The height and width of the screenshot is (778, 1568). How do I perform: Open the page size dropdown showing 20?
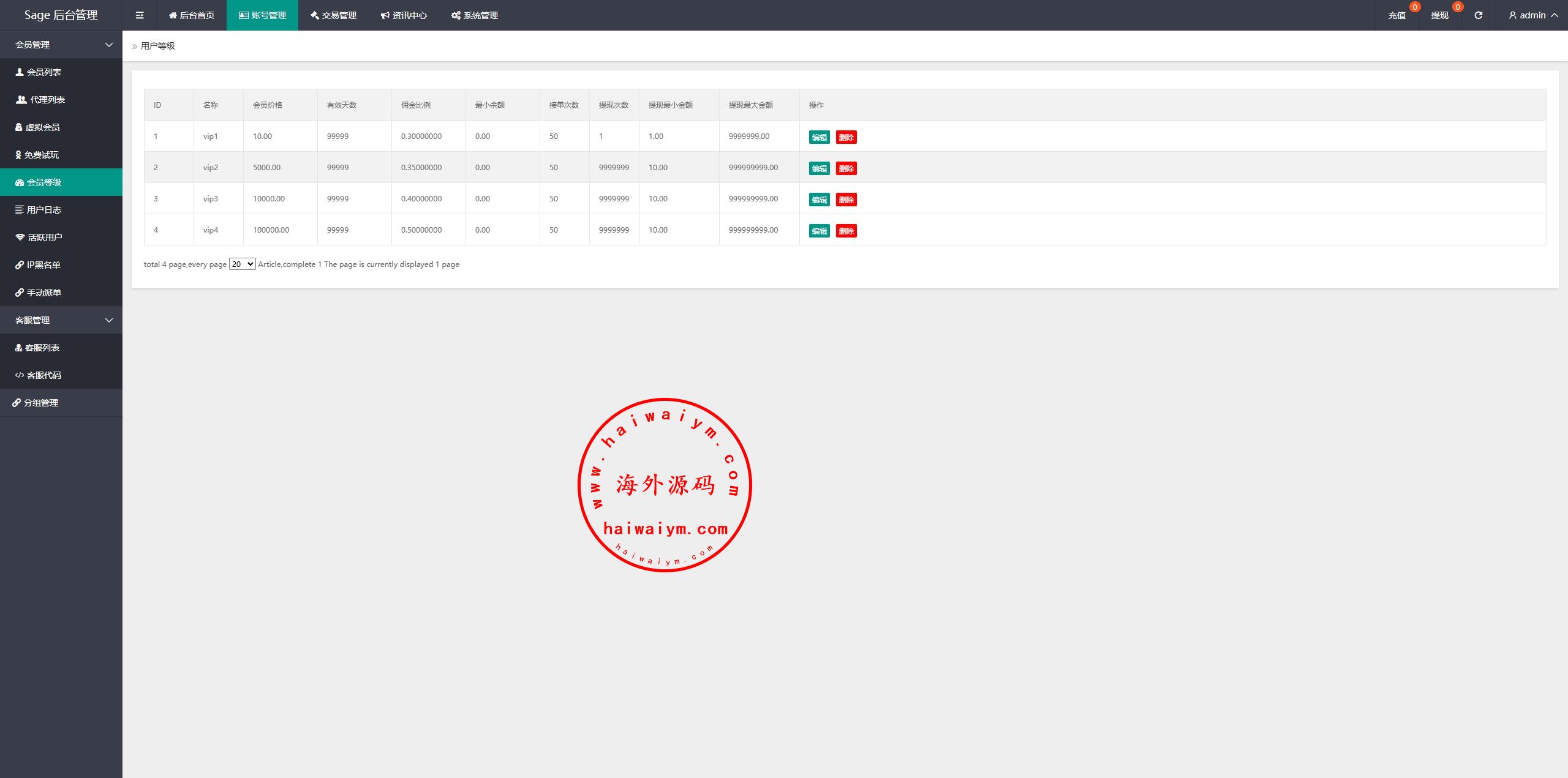242,264
